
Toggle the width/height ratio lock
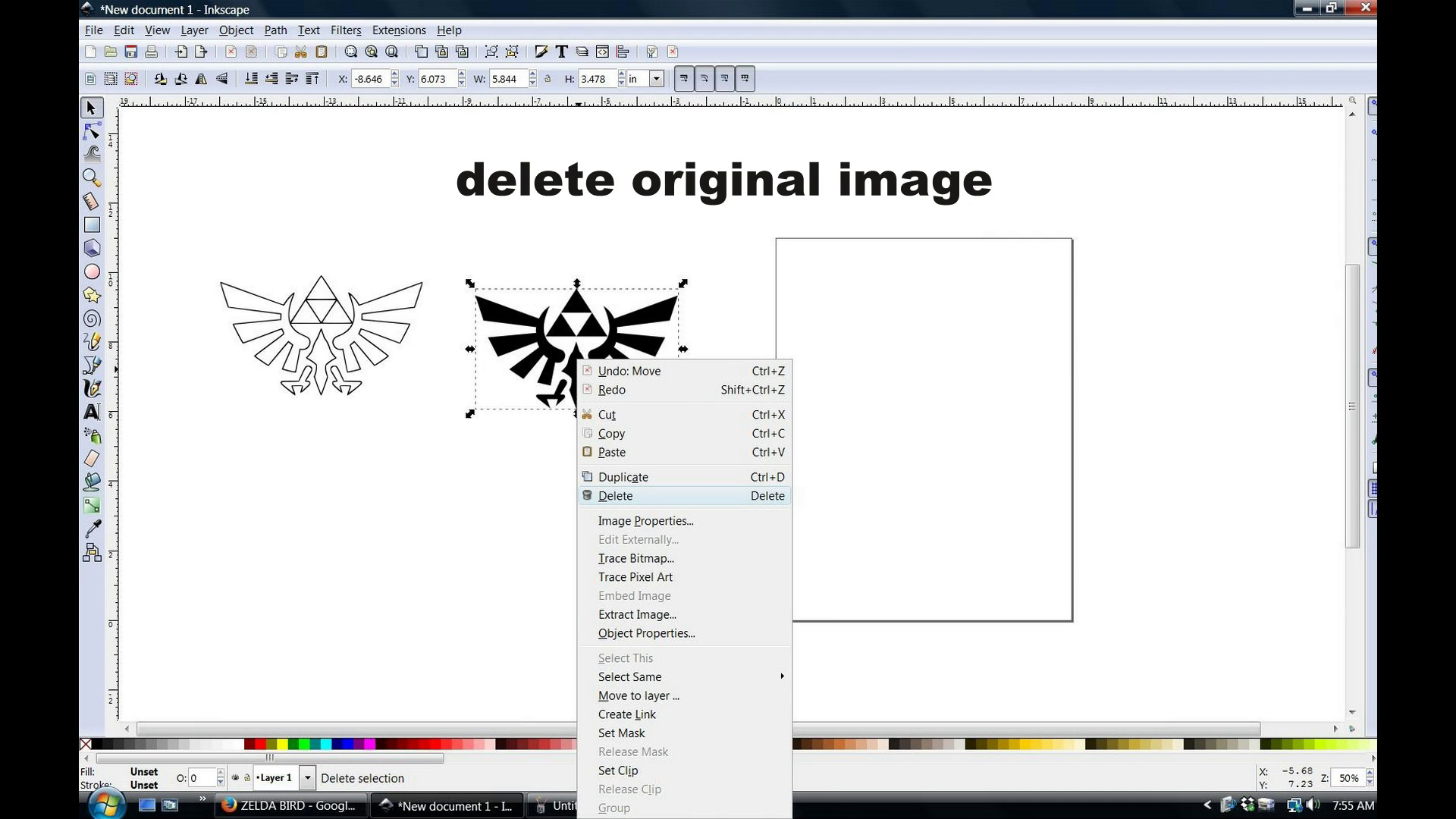tap(548, 79)
